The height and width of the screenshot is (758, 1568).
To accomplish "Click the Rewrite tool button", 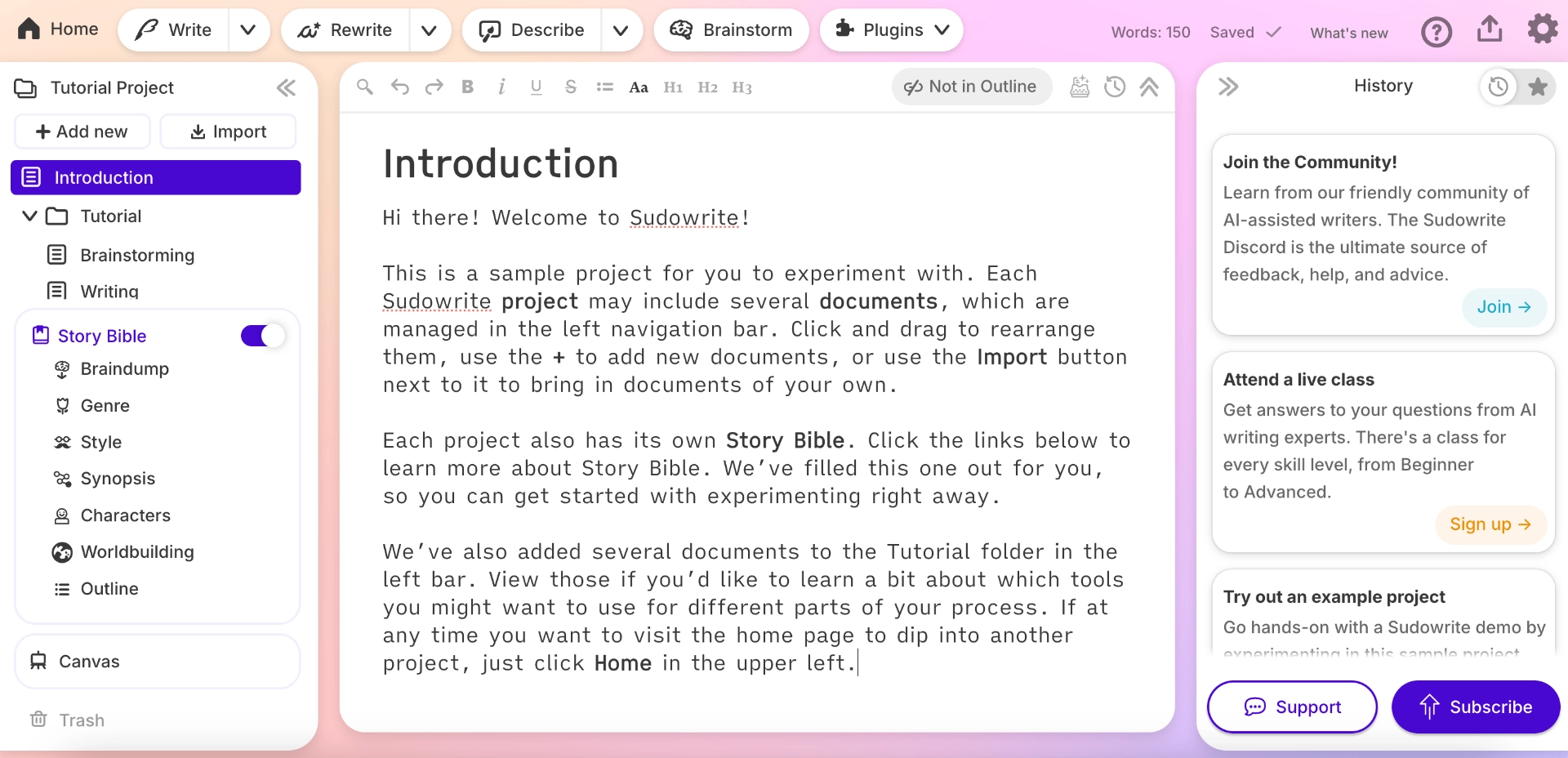I will (x=345, y=30).
